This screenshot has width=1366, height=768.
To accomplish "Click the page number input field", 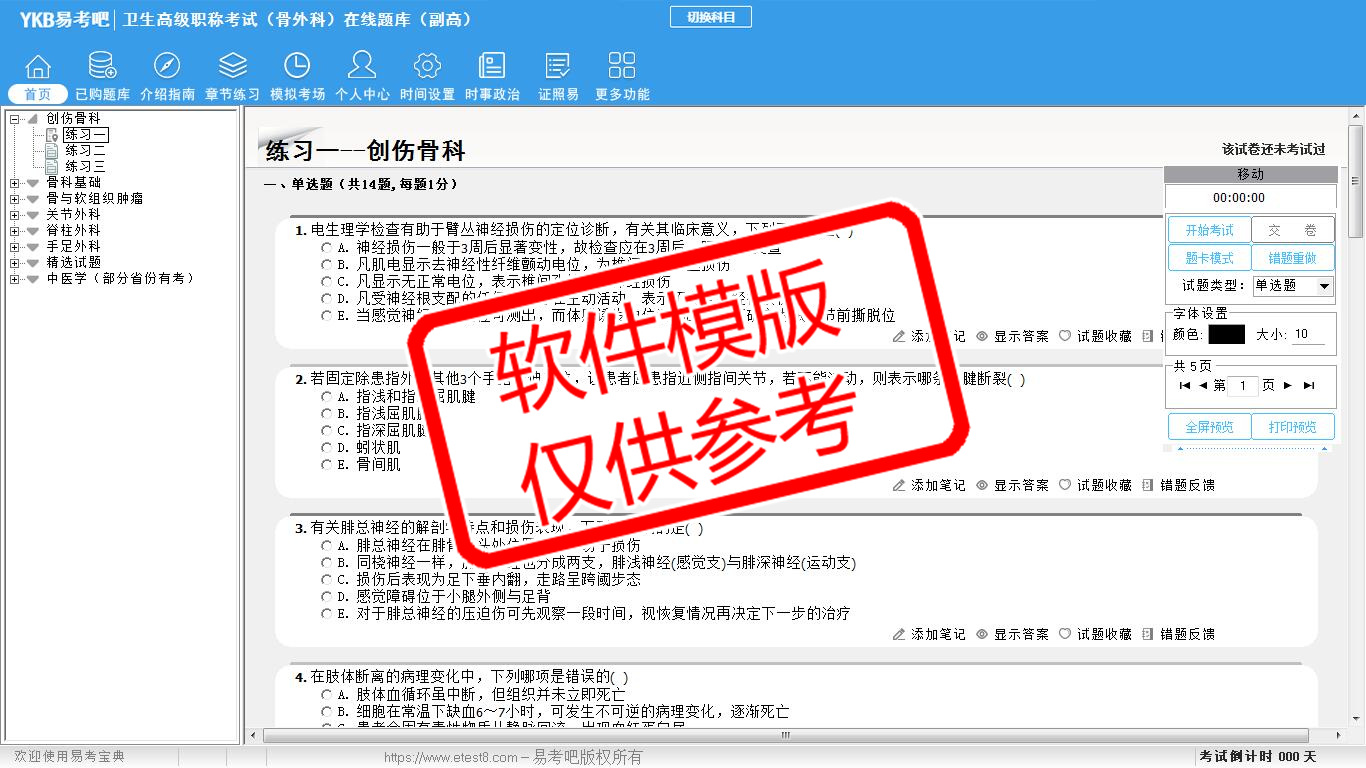I will pos(1243,386).
